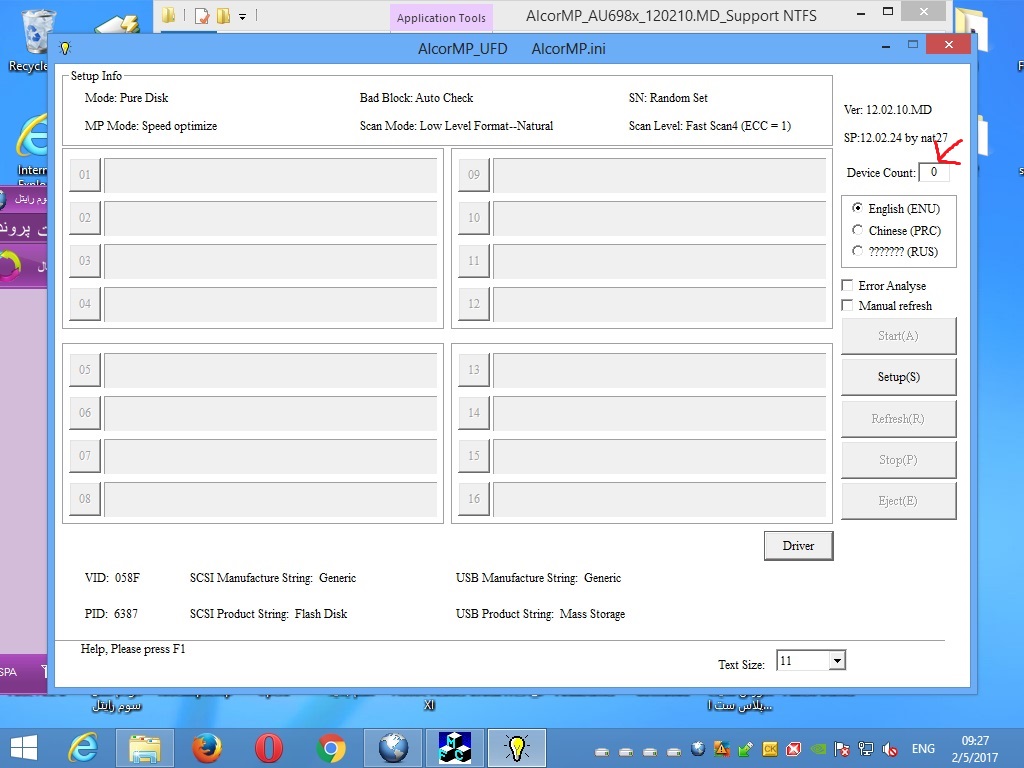The height and width of the screenshot is (768, 1024).
Task: Click port button 02
Action: click(x=85, y=217)
